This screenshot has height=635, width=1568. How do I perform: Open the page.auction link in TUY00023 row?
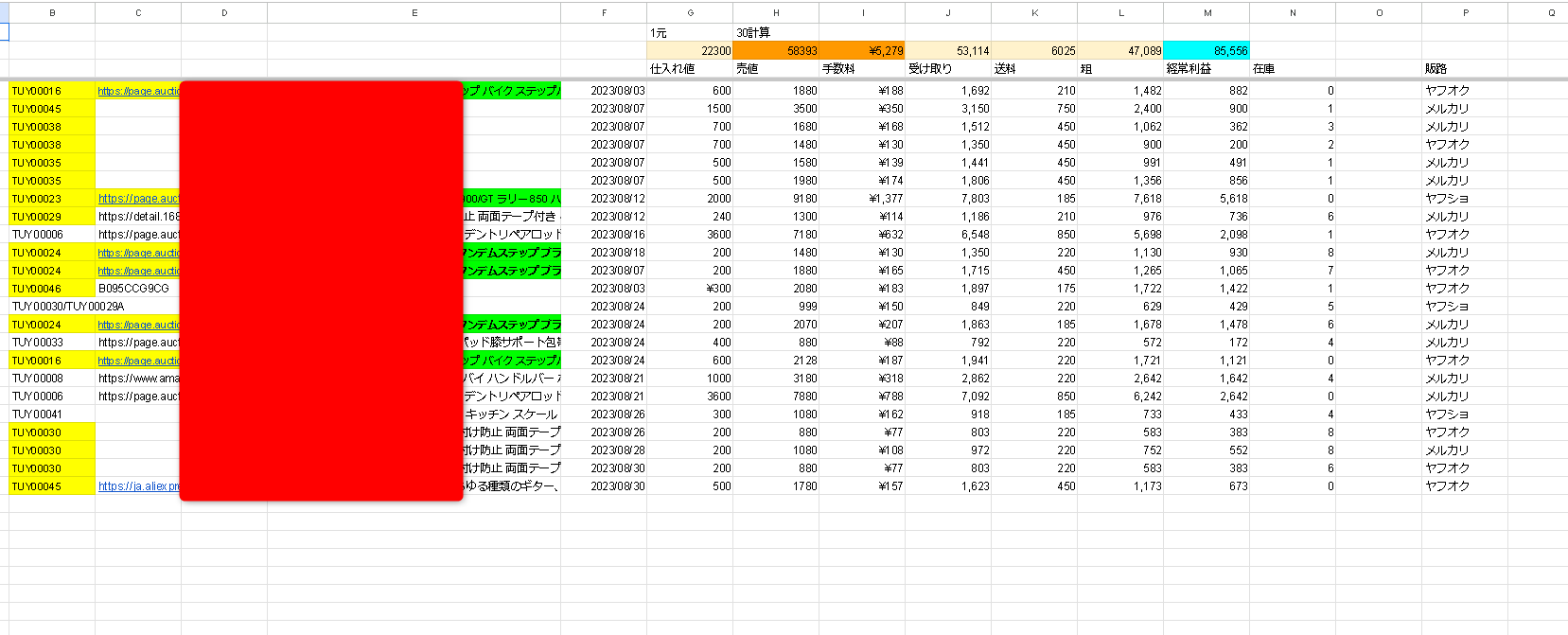point(138,199)
